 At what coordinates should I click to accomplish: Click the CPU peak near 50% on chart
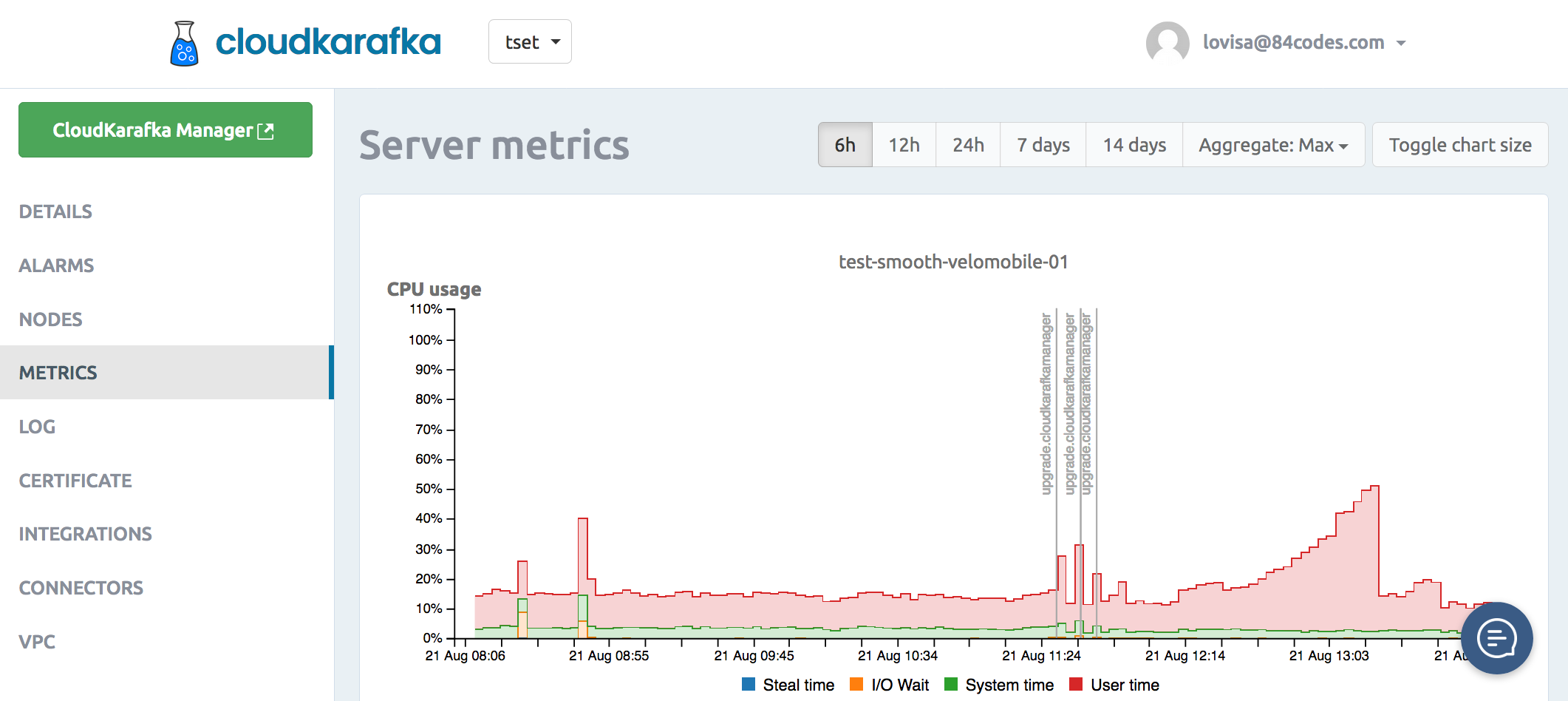[x=1374, y=487]
